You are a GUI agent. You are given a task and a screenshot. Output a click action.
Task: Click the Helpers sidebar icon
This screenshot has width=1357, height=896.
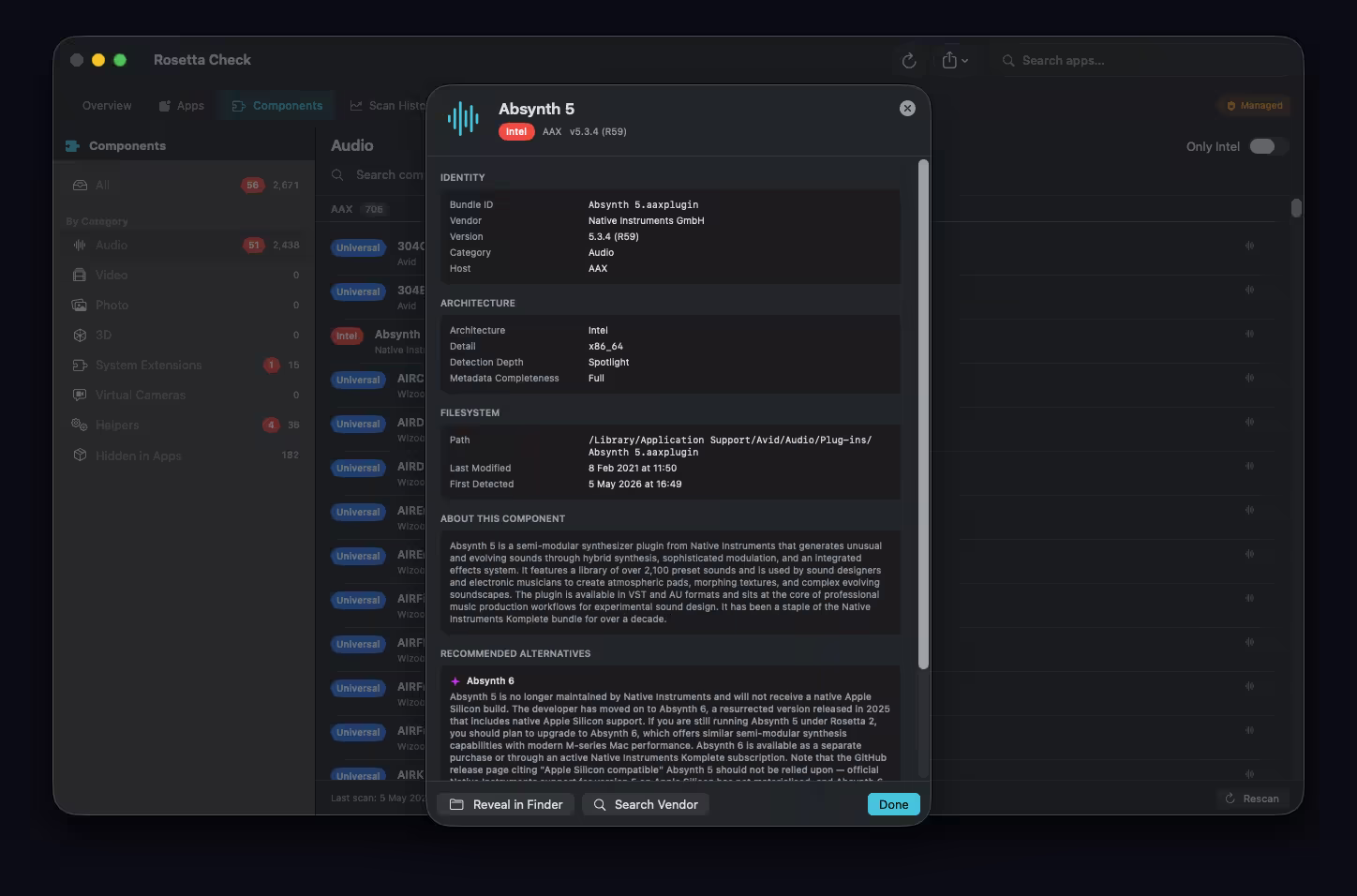tap(80, 426)
